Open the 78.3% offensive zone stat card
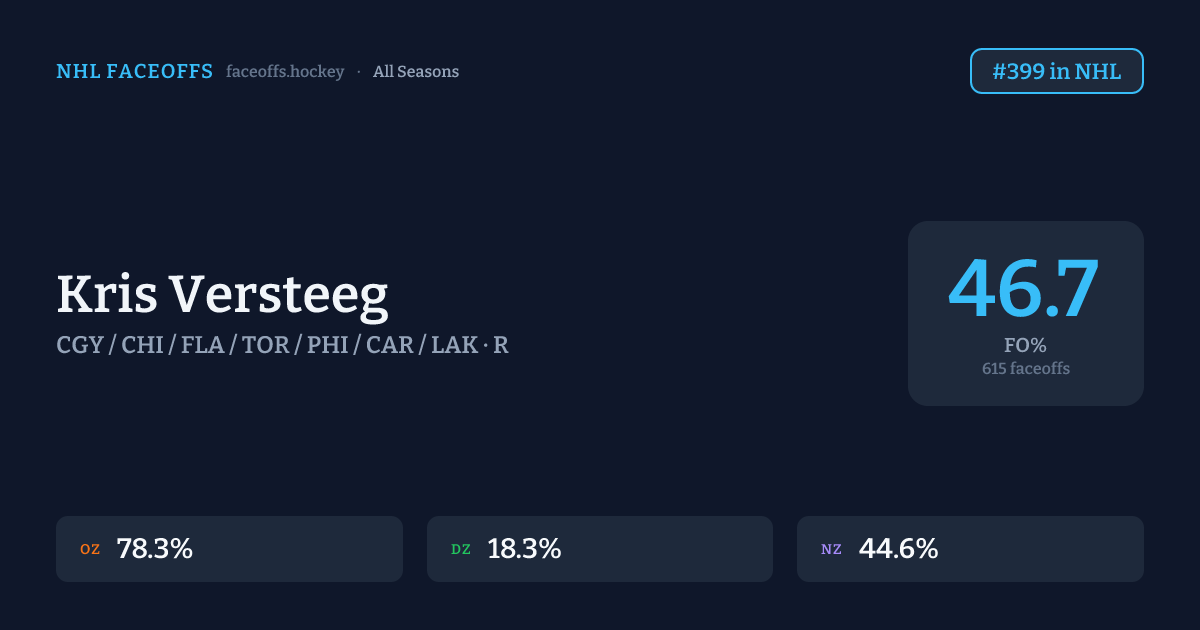 pyautogui.click(x=229, y=549)
